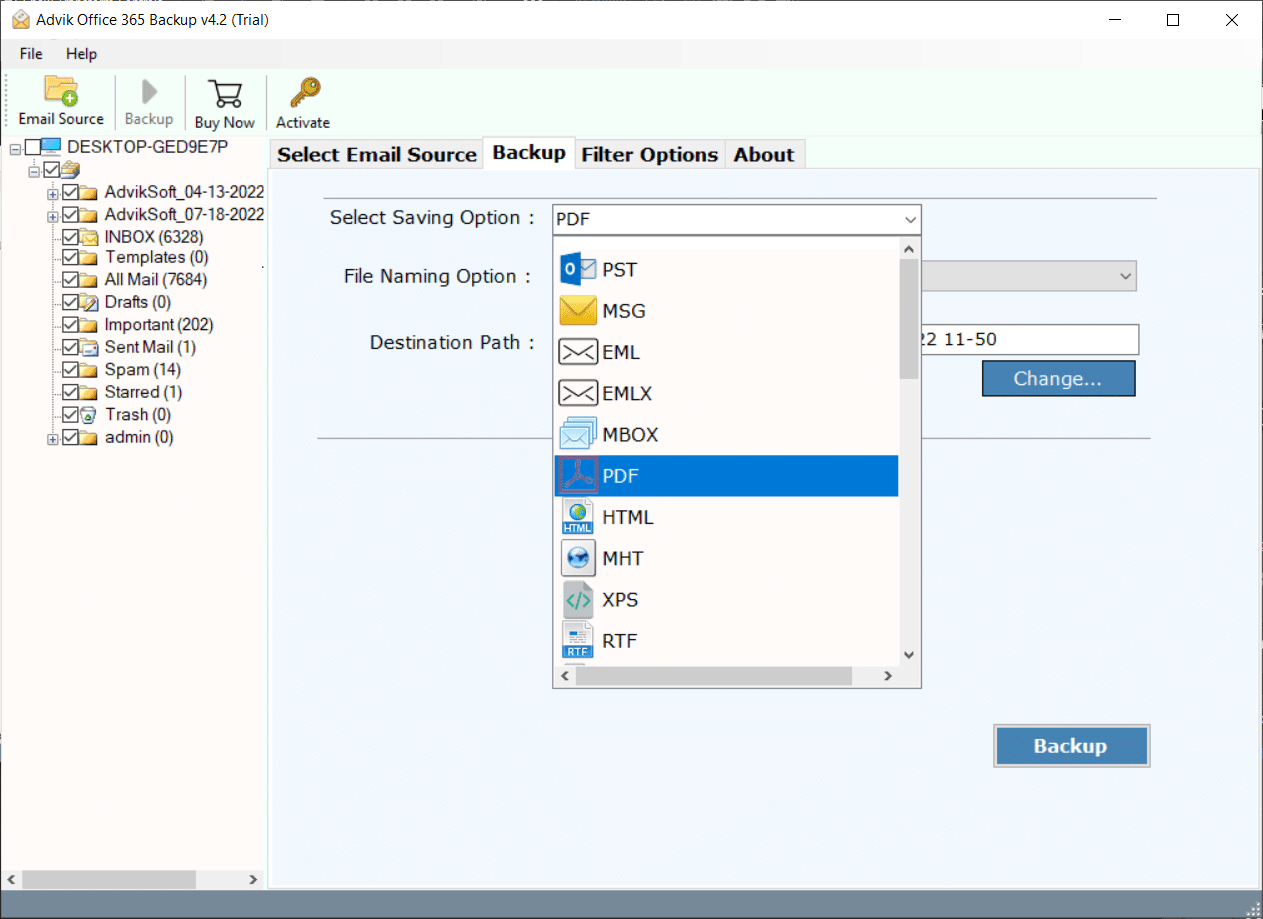Screen dimensions: 1263x919
Task: Click the Change... button
Action: 1058,379
